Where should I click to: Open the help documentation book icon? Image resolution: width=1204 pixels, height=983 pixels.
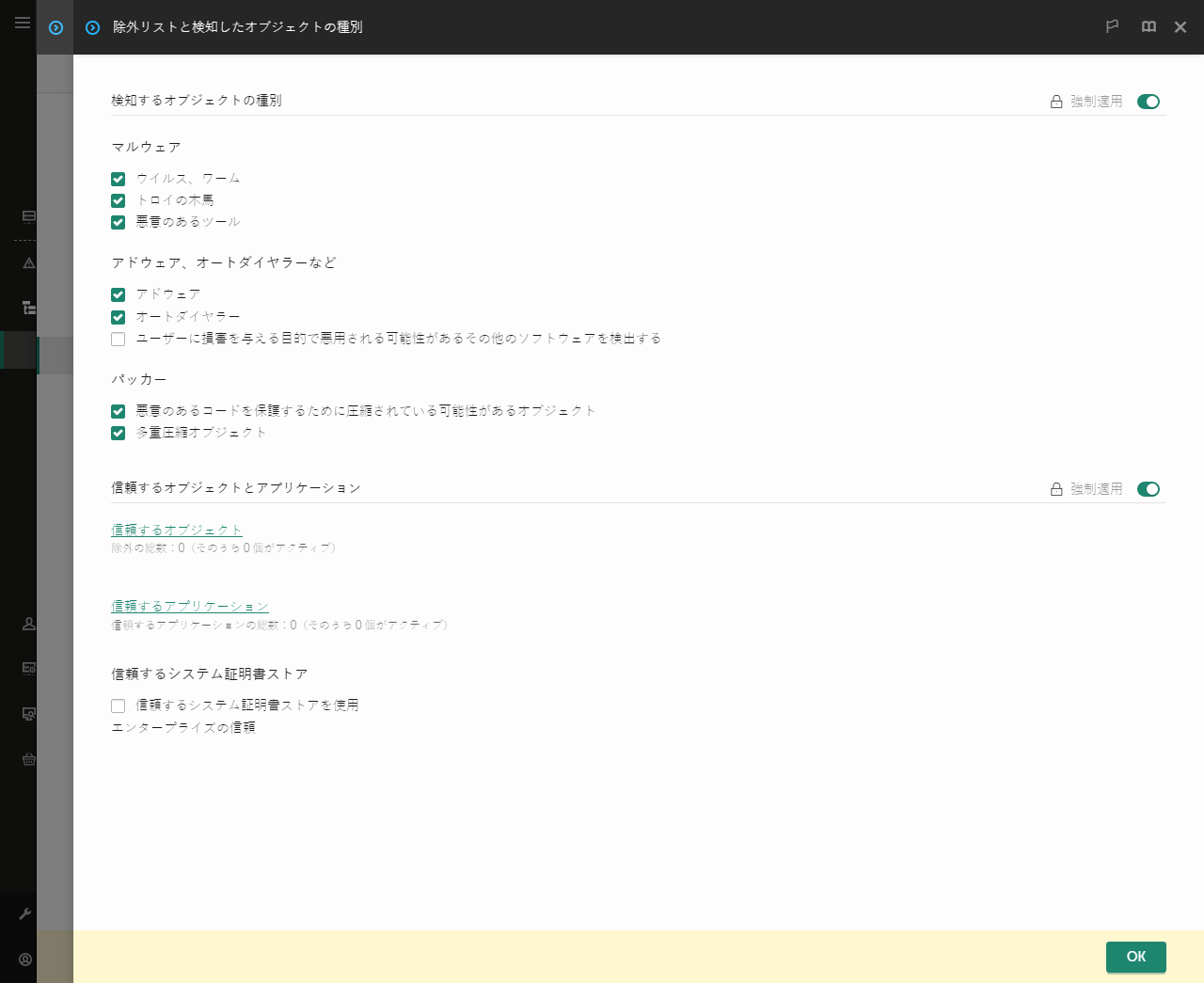tap(1149, 27)
